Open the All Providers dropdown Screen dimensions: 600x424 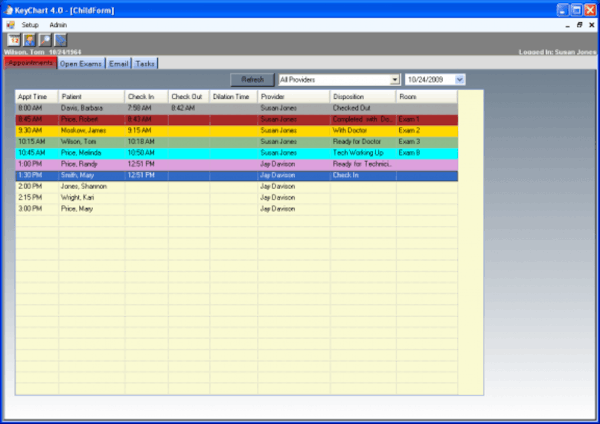[395, 79]
